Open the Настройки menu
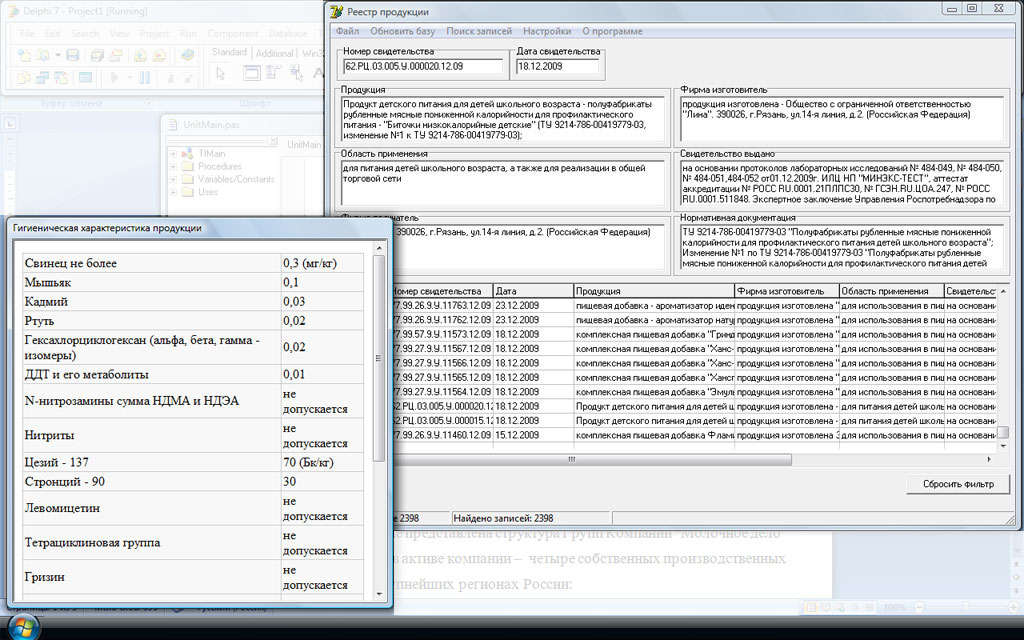 point(547,31)
